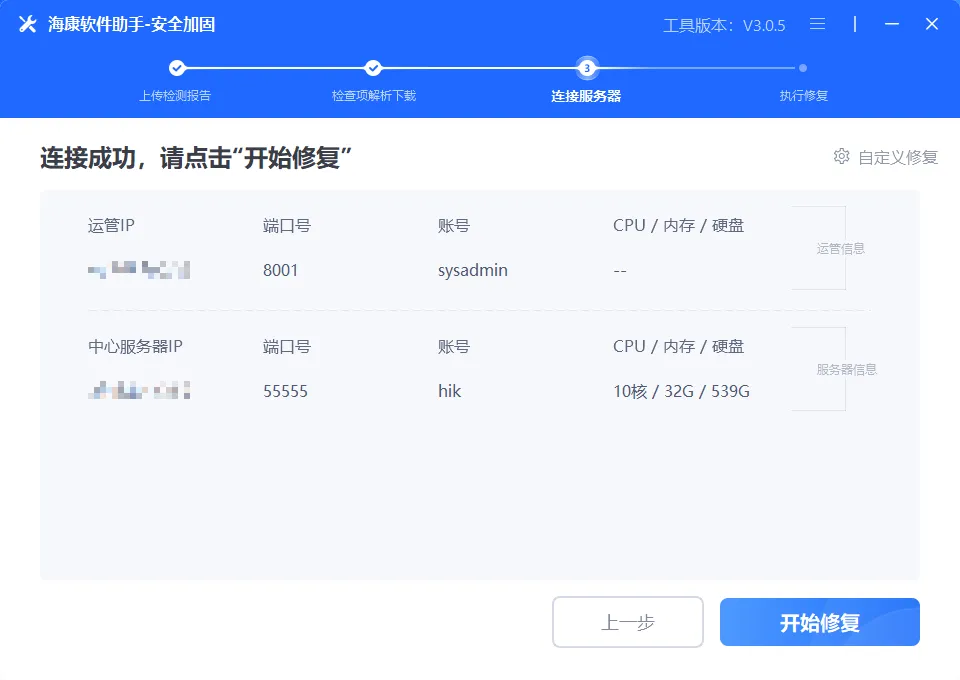Click account value sysadmin
The height and width of the screenshot is (680, 960).
473,271
